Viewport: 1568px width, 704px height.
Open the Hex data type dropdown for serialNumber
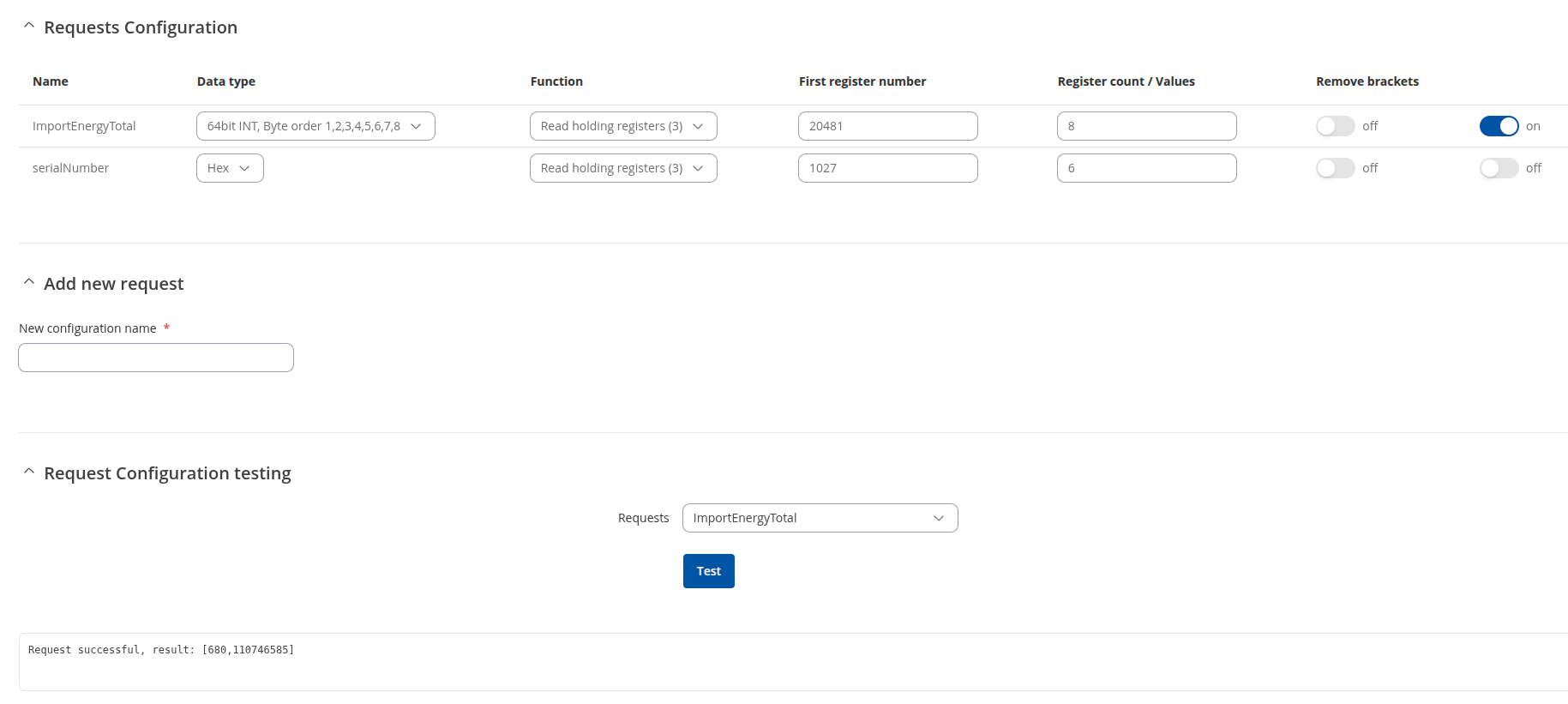(x=230, y=168)
